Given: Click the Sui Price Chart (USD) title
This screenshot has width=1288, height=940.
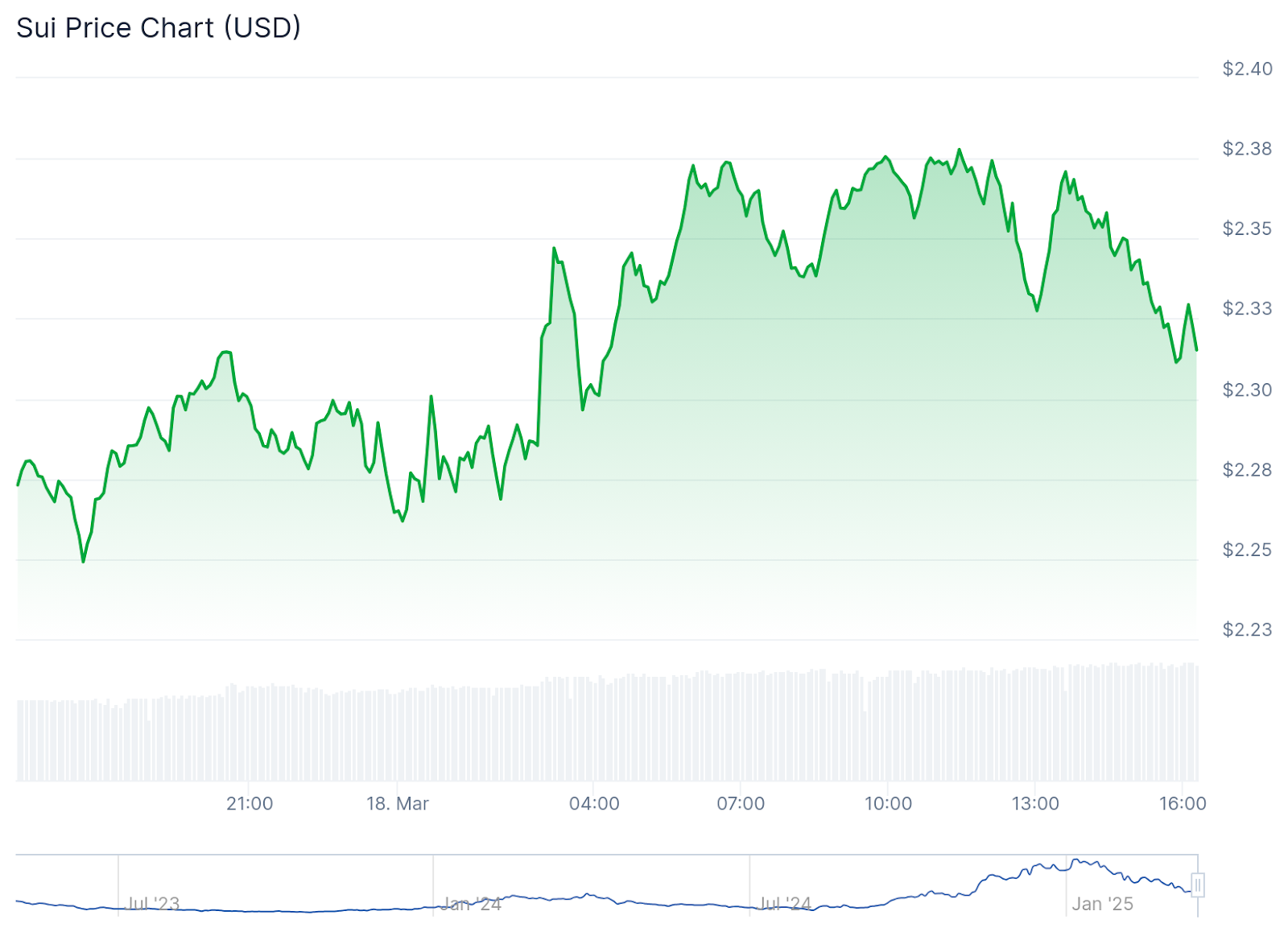Looking at the screenshot, I should [x=159, y=28].
